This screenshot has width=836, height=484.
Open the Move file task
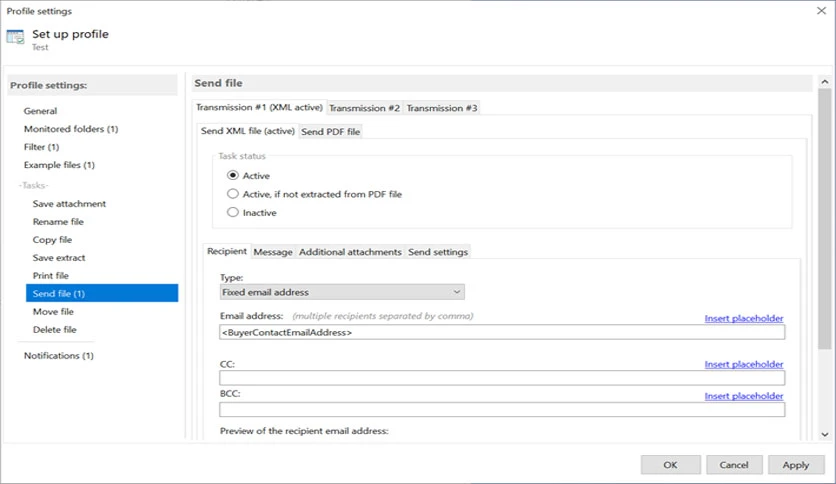[x=53, y=312]
